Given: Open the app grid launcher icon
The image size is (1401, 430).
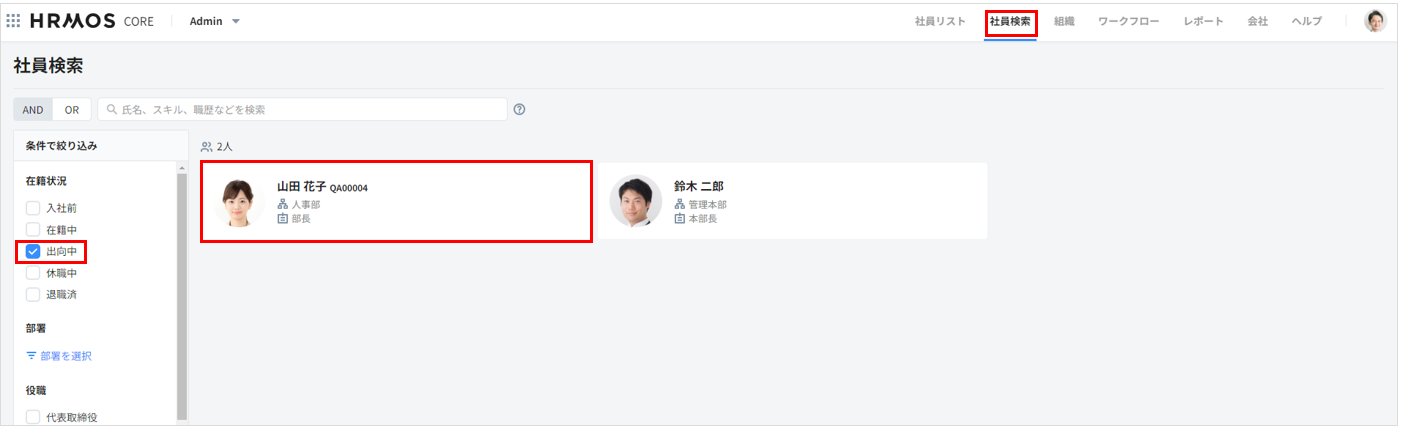Looking at the screenshot, I should (x=13, y=21).
